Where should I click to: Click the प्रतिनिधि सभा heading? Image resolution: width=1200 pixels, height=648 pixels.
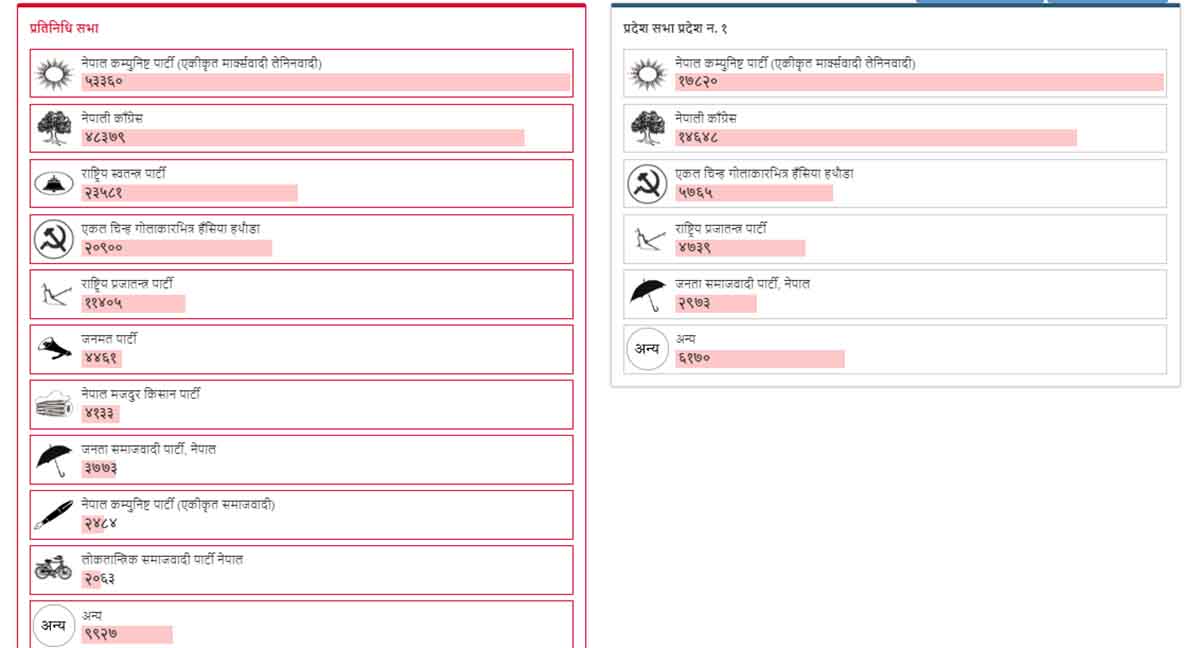[x=65, y=28]
